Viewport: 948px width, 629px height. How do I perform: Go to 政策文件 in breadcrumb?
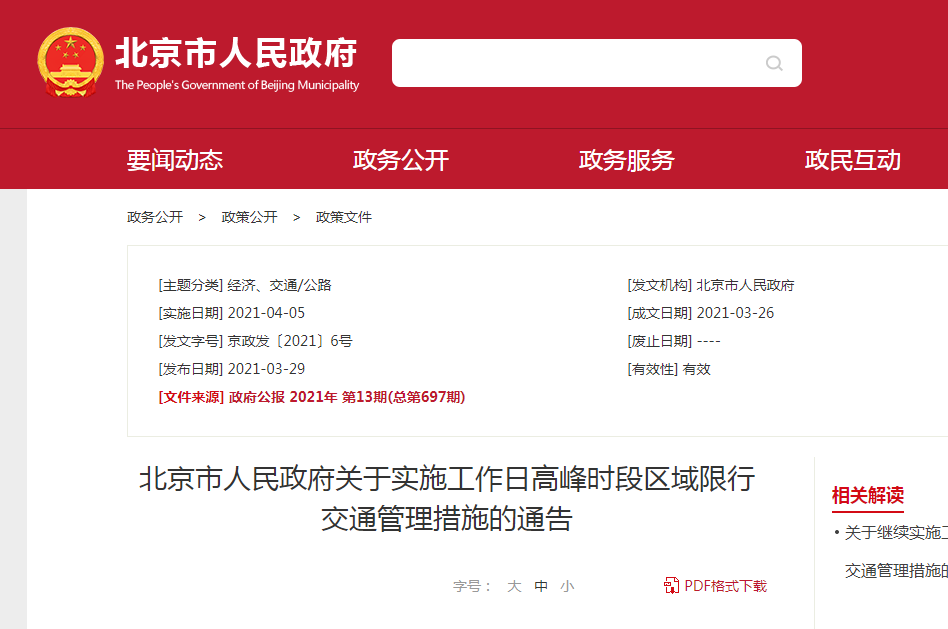(x=344, y=217)
